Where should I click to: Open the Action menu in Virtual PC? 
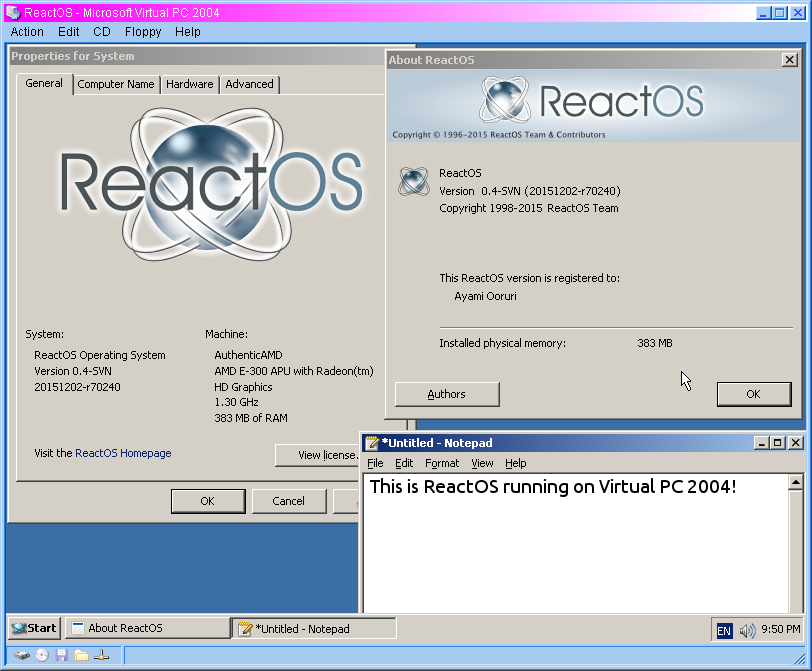tap(27, 32)
